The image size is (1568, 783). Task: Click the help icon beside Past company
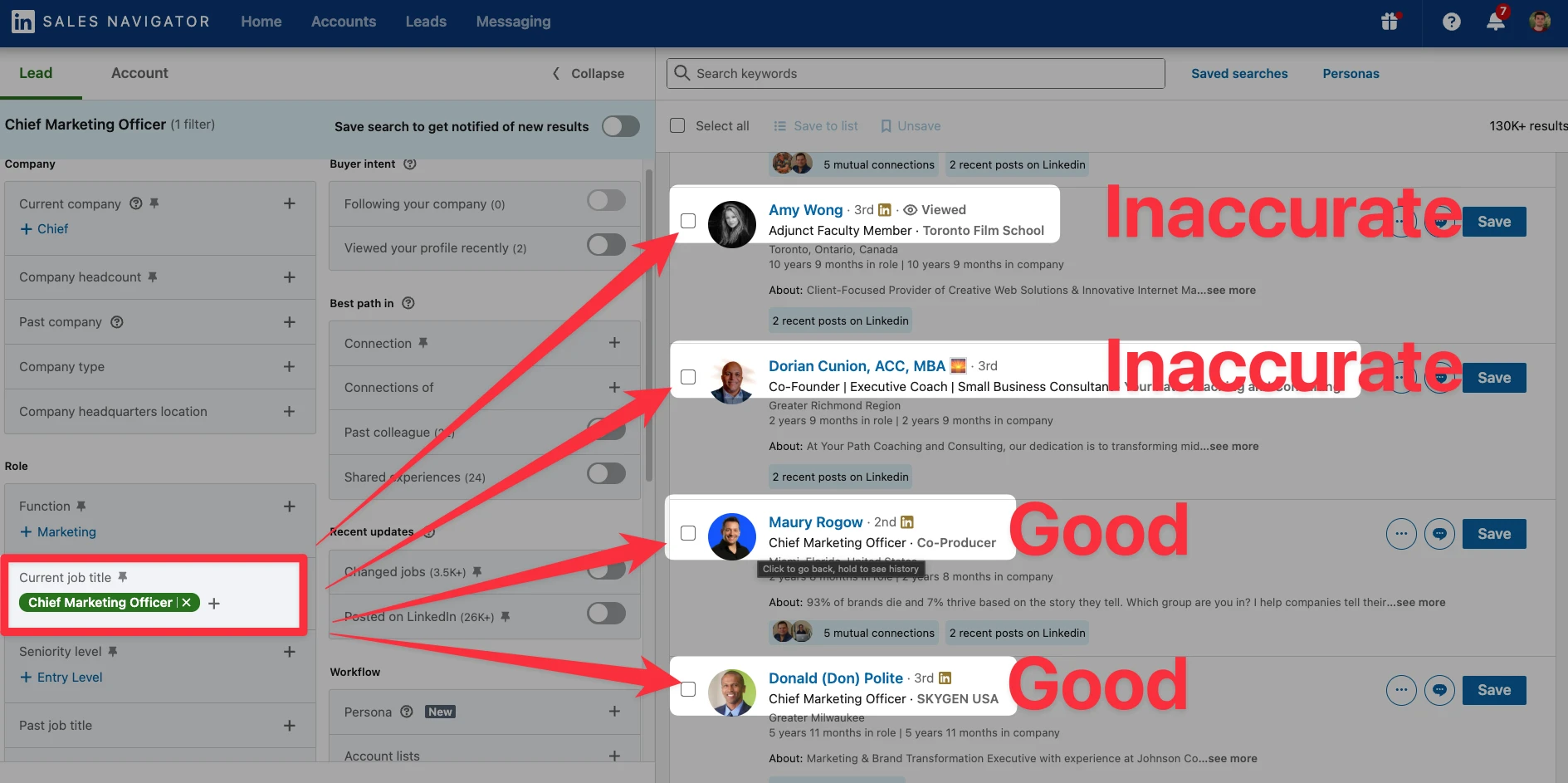click(117, 322)
